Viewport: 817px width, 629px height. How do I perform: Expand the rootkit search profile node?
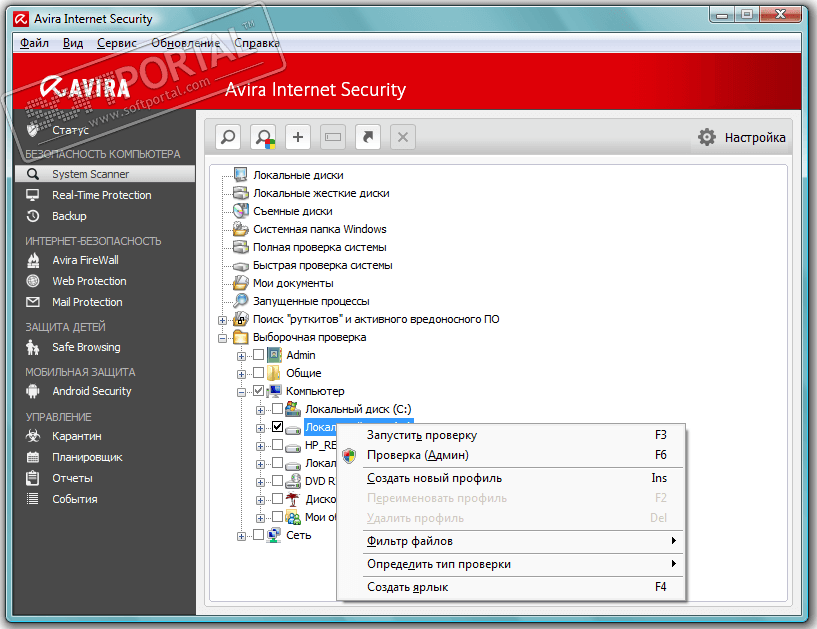tap(222, 320)
